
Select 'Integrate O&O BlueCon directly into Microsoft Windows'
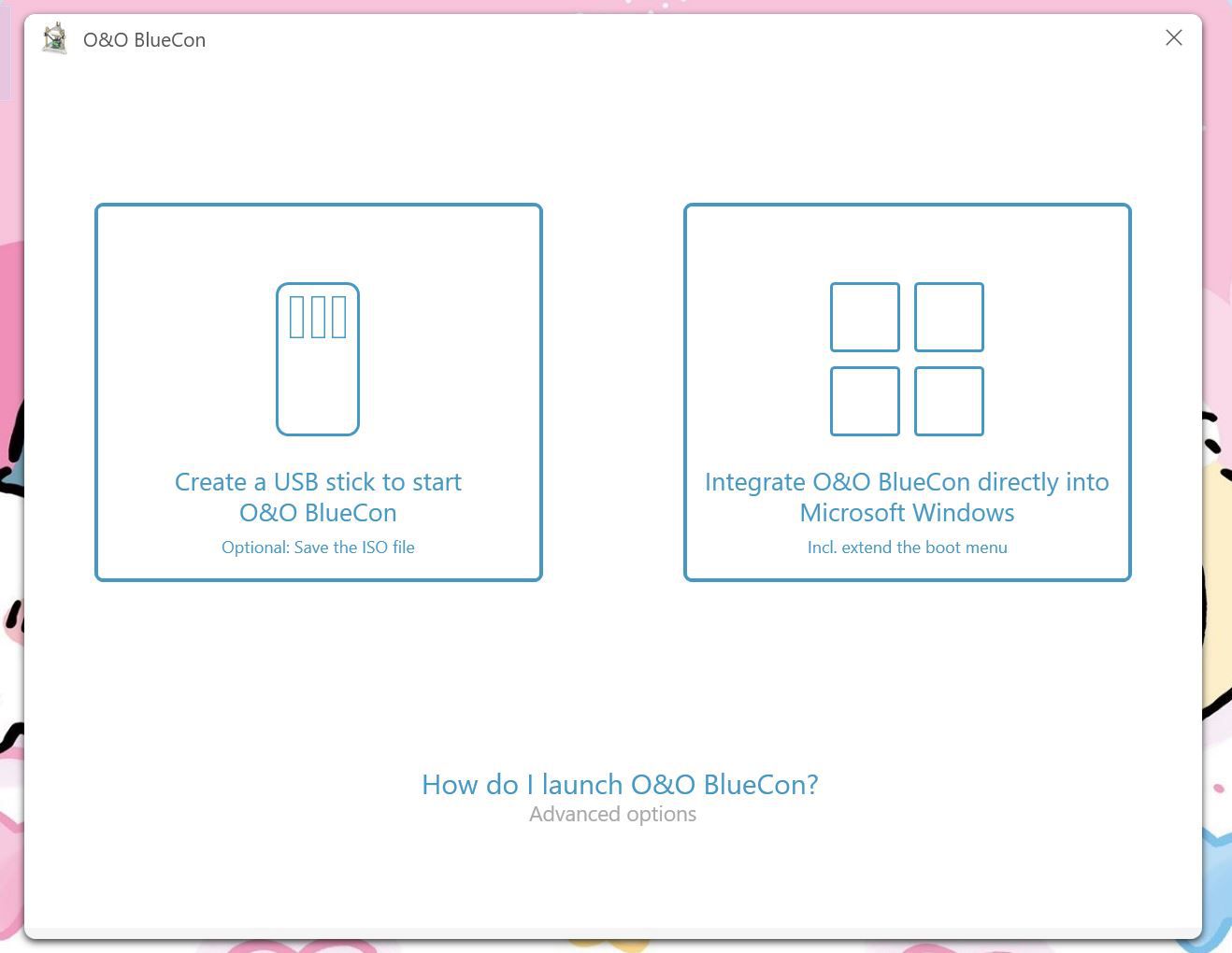click(x=908, y=391)
